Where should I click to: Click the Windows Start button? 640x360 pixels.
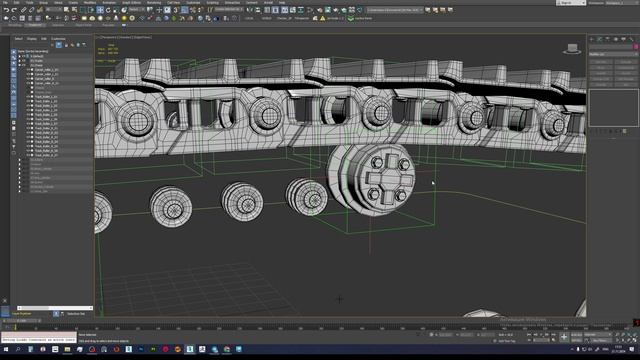coord(6,349)
